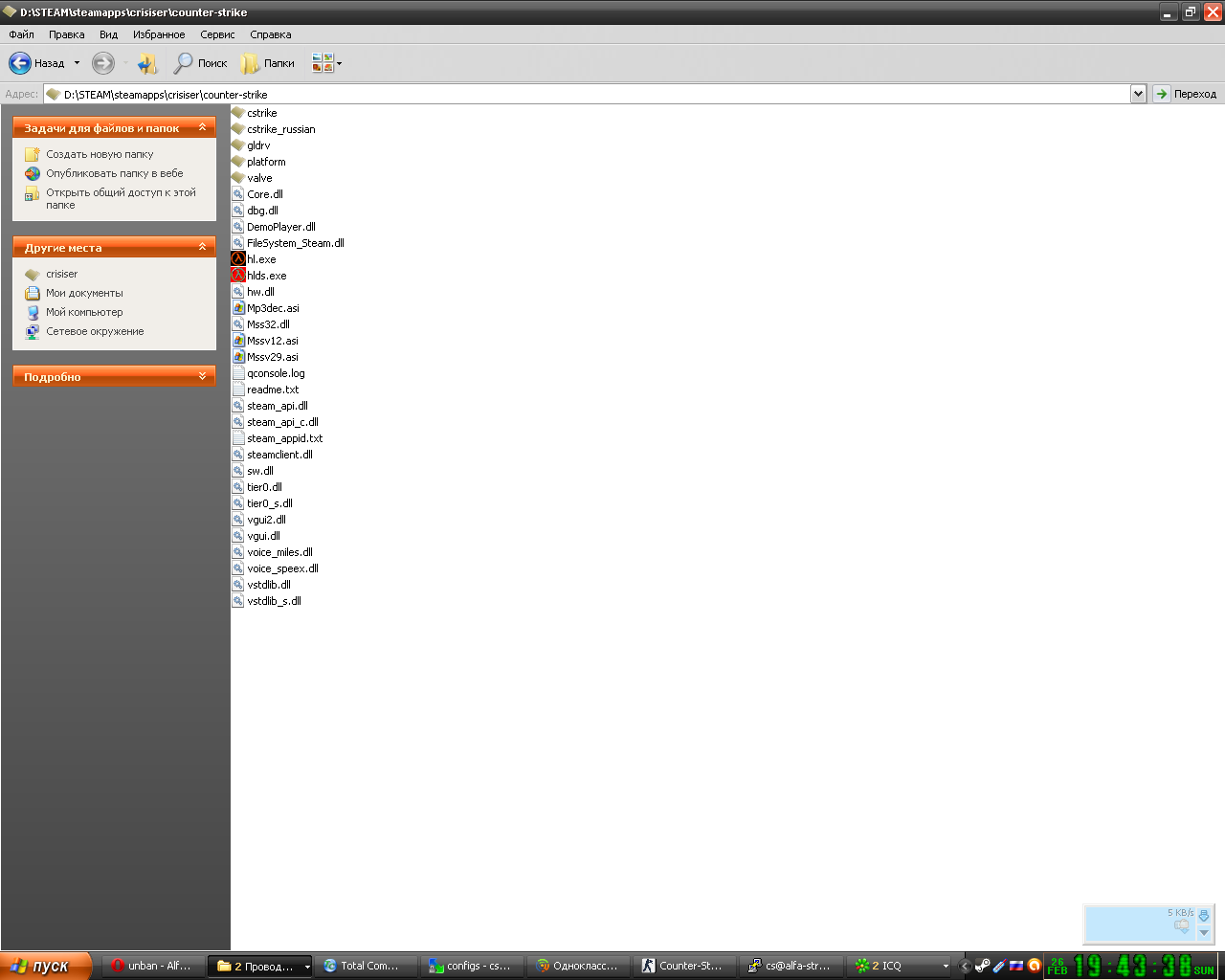Select the file name steam_api.dll

coord(278,406)
